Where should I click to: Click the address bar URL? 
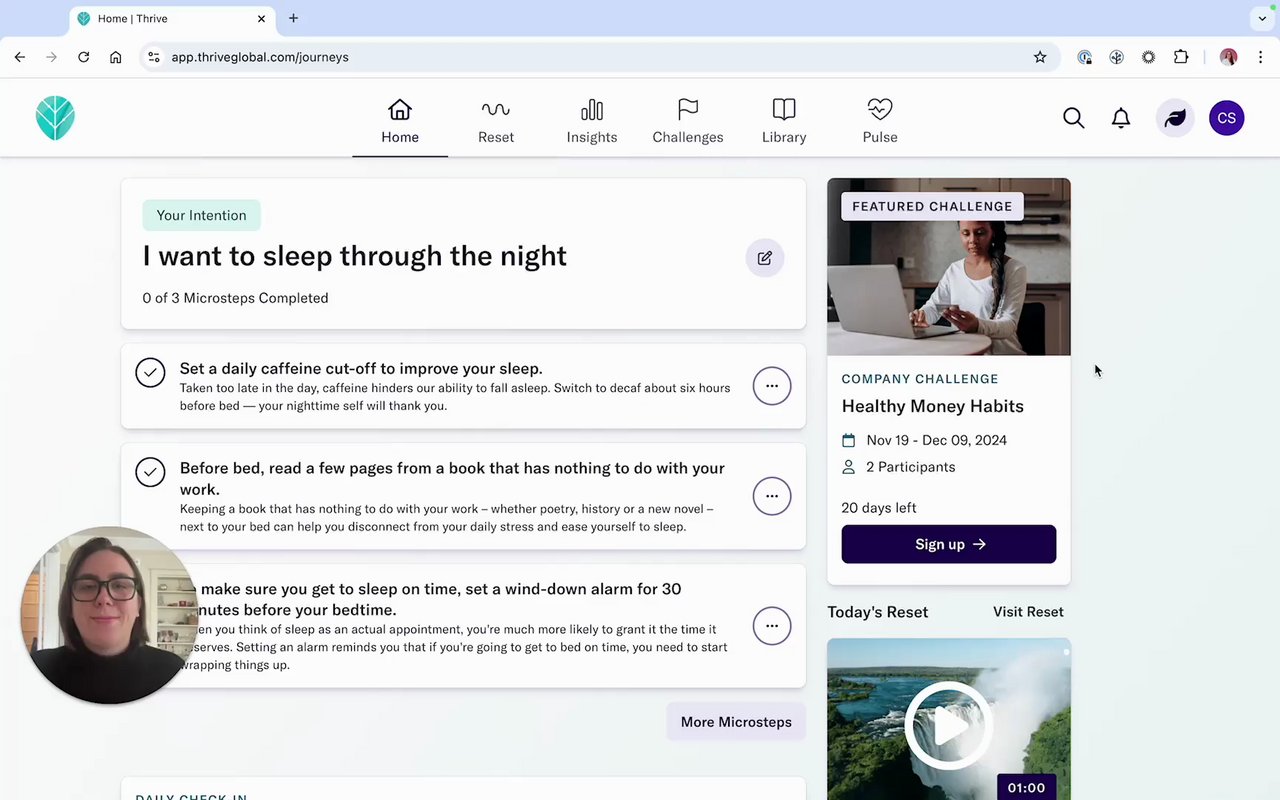pos(260,57)
